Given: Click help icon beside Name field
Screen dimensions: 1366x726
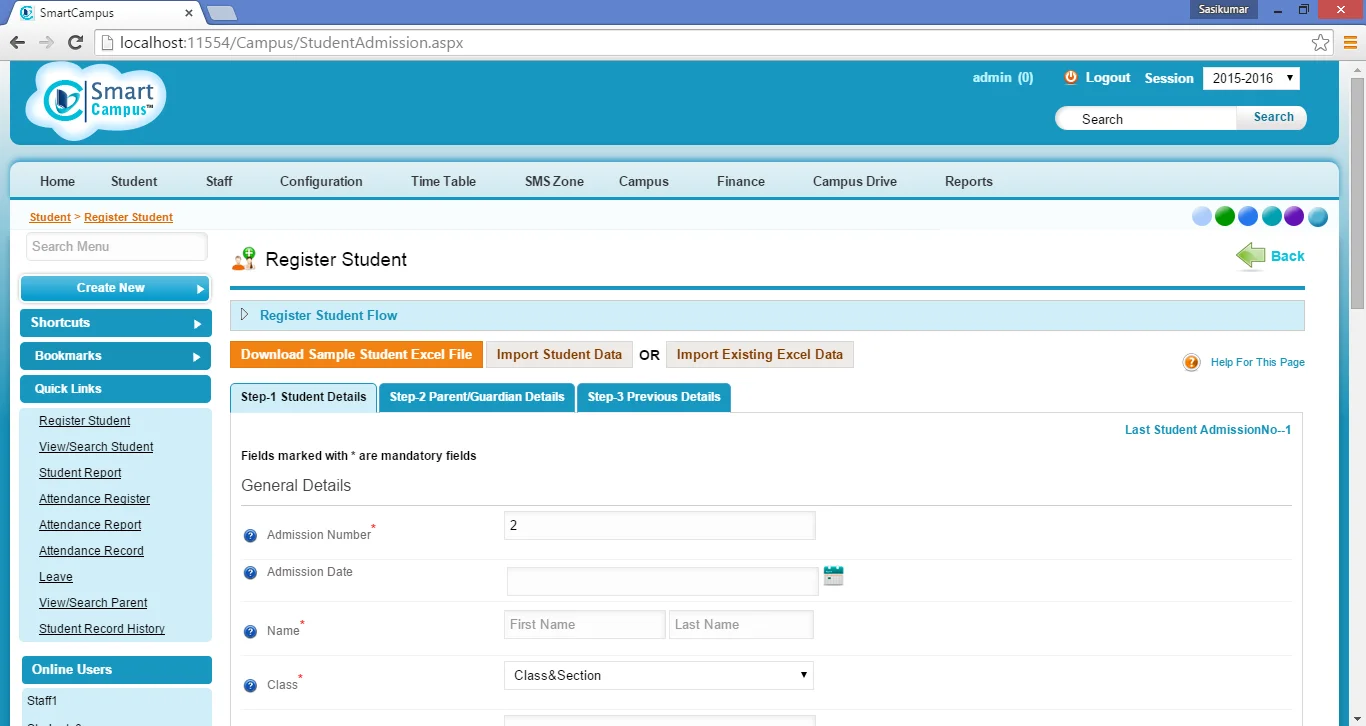Looking at the screenshot, I should [251, 631].
